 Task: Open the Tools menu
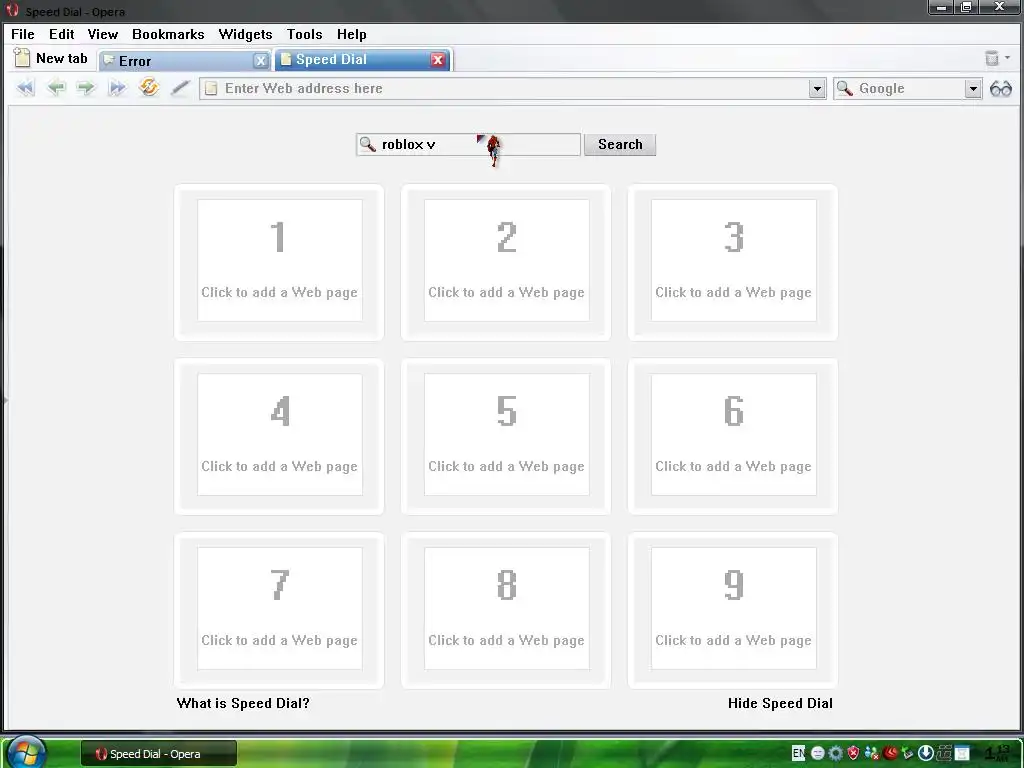tap(304, 34)
